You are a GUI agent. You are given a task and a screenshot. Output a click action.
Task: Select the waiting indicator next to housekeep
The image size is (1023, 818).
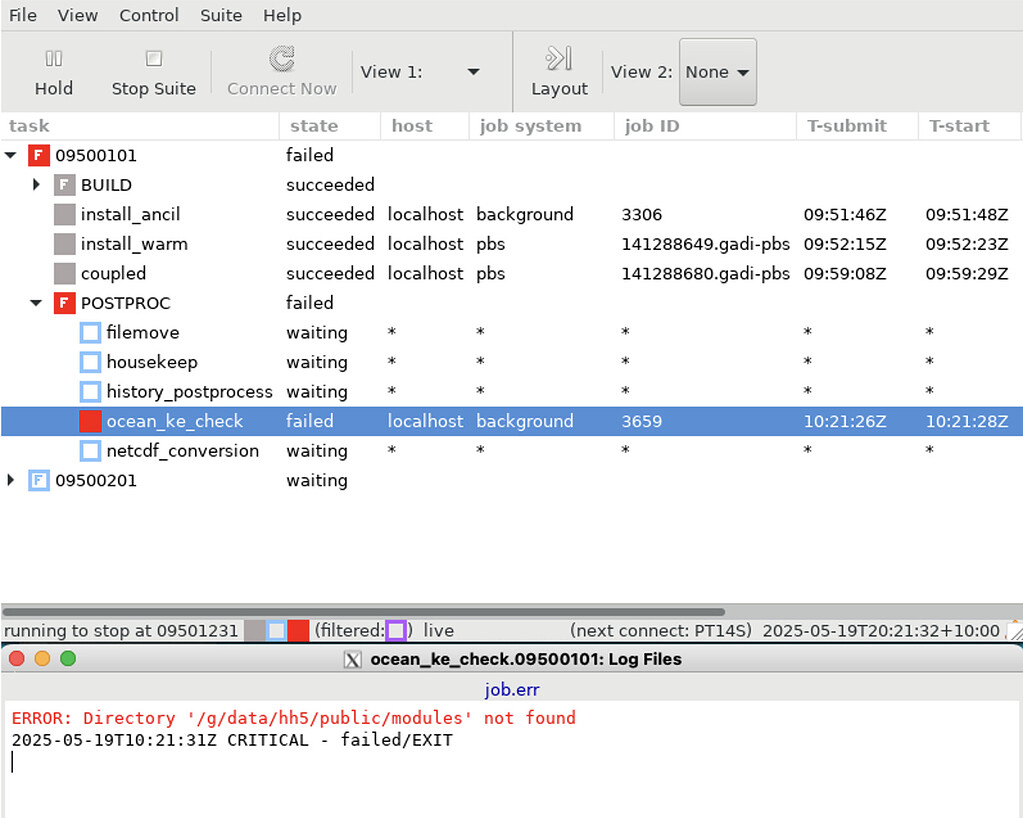[x=89, y=362]
